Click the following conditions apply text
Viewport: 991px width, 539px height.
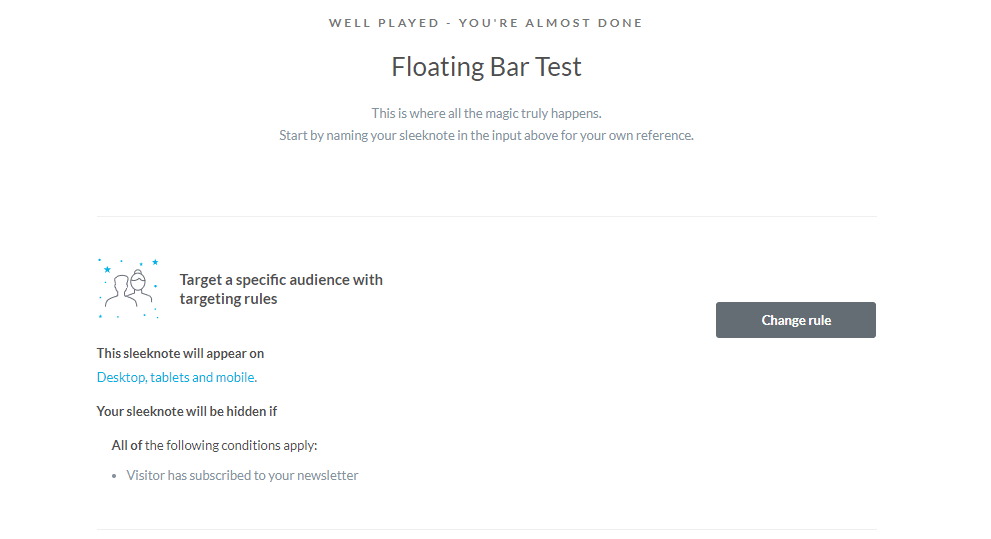click(x=238, y=445)
